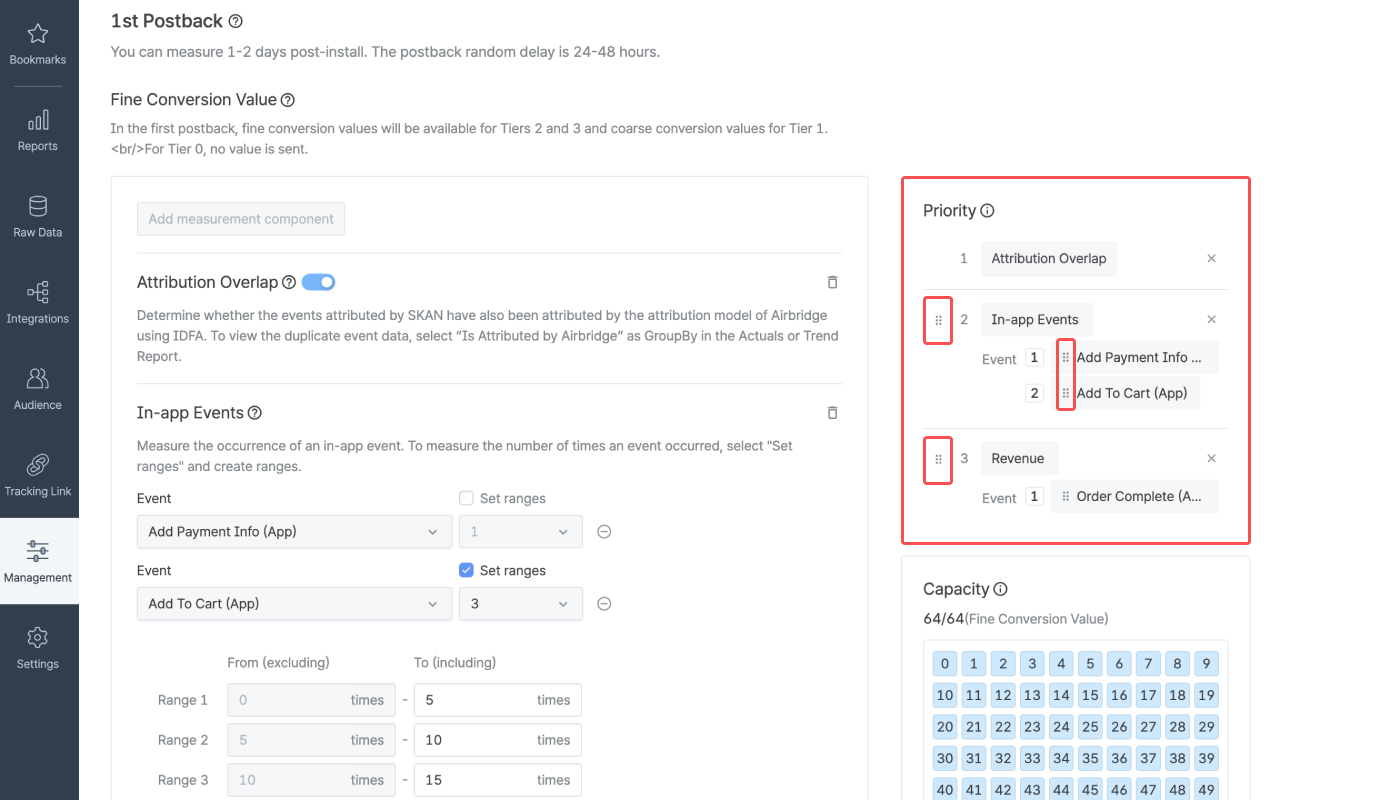Remove Revenue from Priority list
Image resolution: width=1400 pixels, height=800 pixels.
click(1211, 459)
